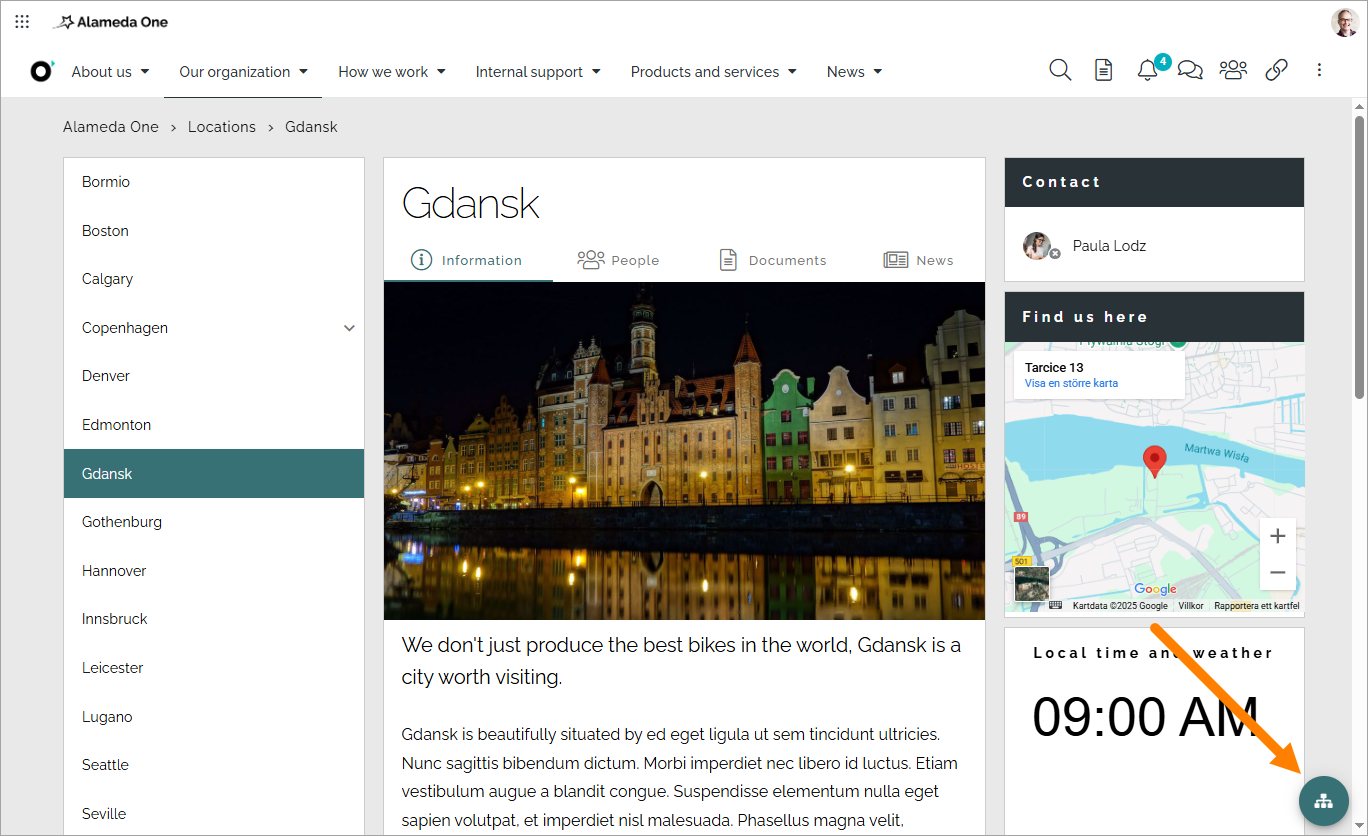This screenshot has height=836, width=1368.
Task: Click 'Villkor' map terms link
Action: point(1191,606)
